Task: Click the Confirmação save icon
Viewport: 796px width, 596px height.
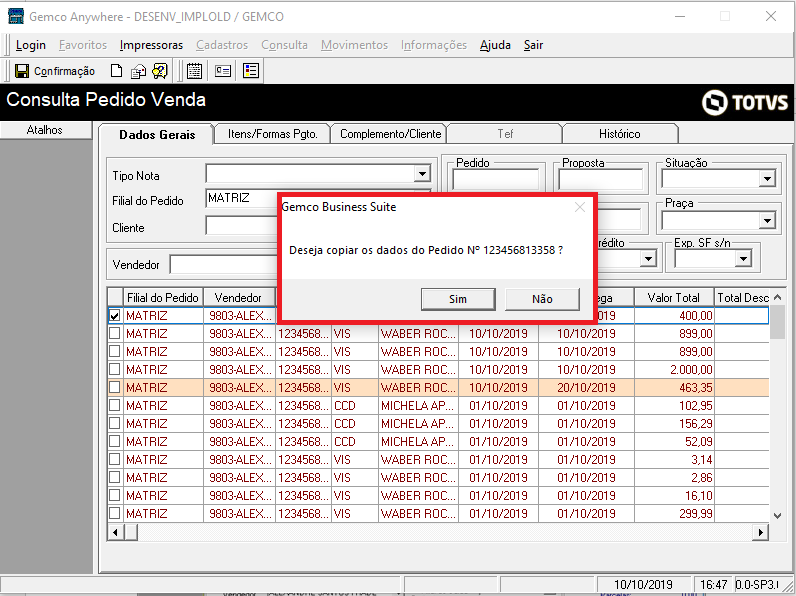Action: coord(22,71)
